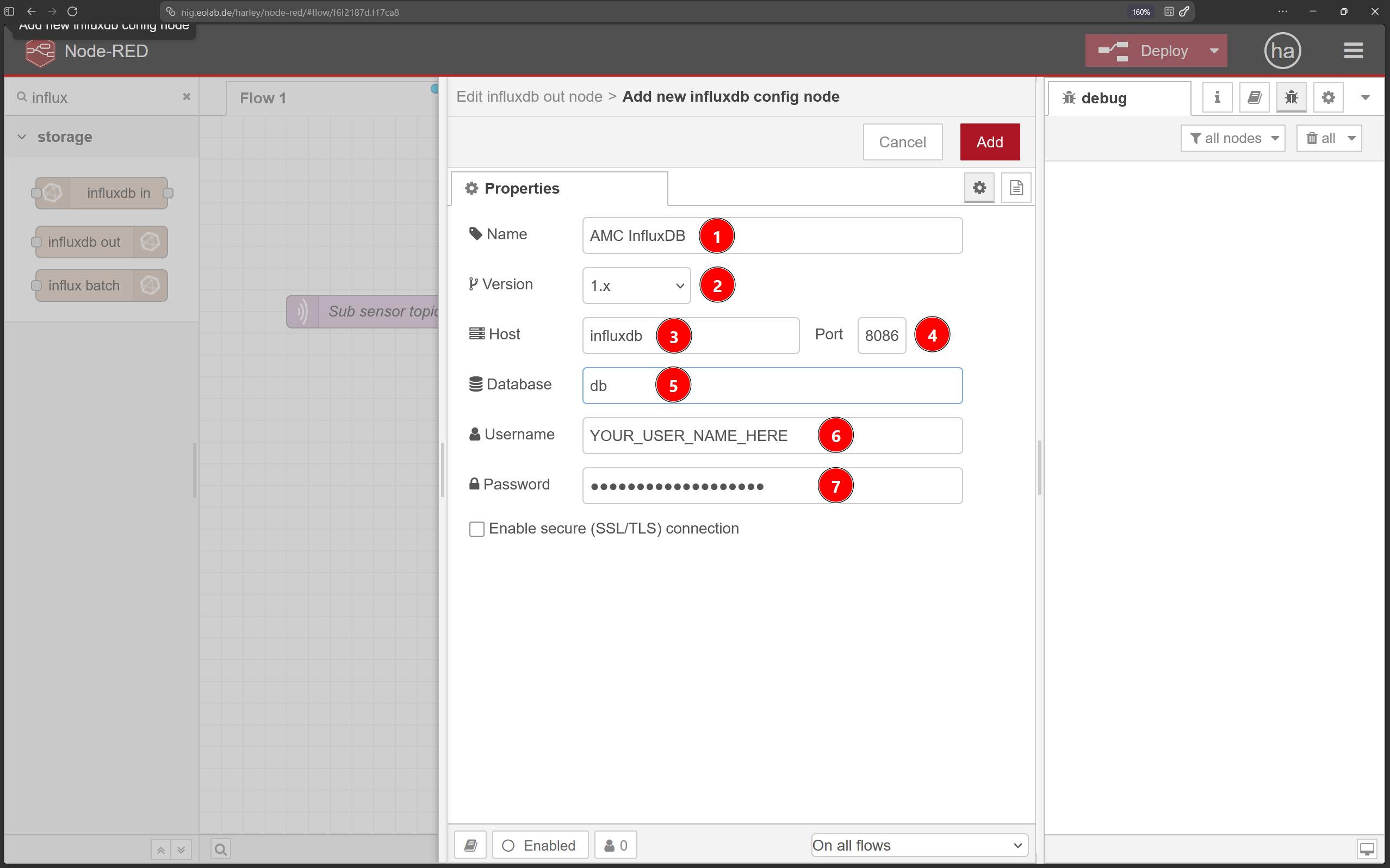This screenshot has height=868, width=1390.
Task: Toggle the Enabled state of config node
Action: click(540, 845)
